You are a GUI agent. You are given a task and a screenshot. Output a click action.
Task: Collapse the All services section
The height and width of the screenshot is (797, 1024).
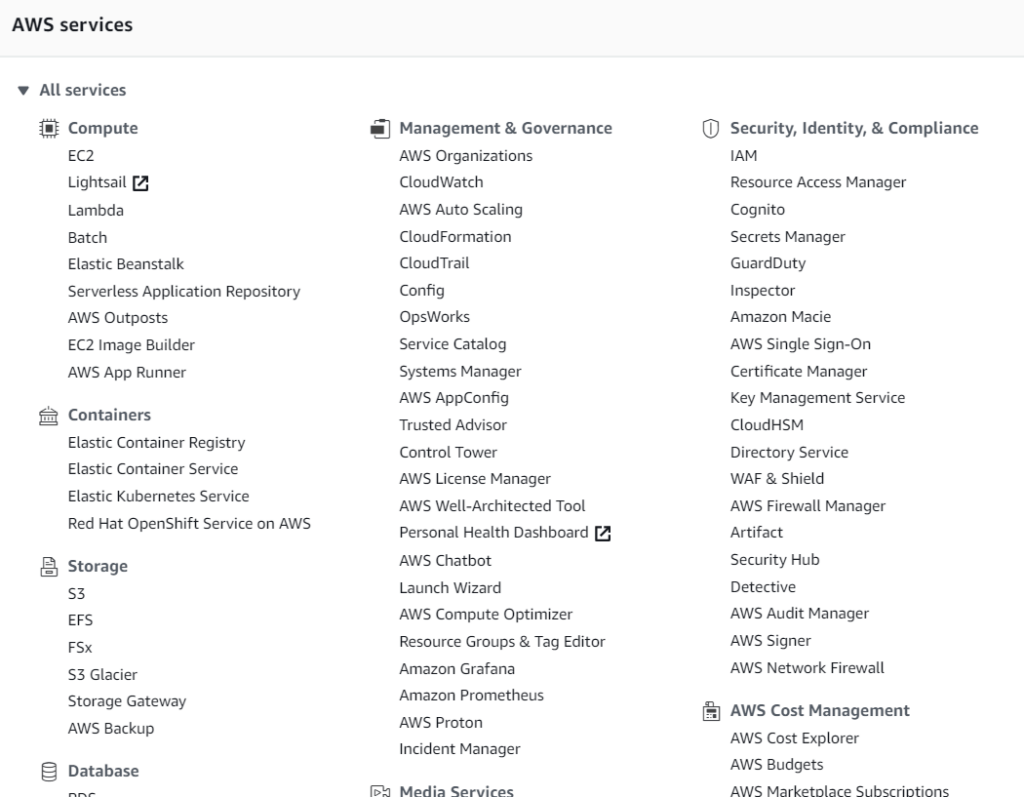[x=24, y=90]
